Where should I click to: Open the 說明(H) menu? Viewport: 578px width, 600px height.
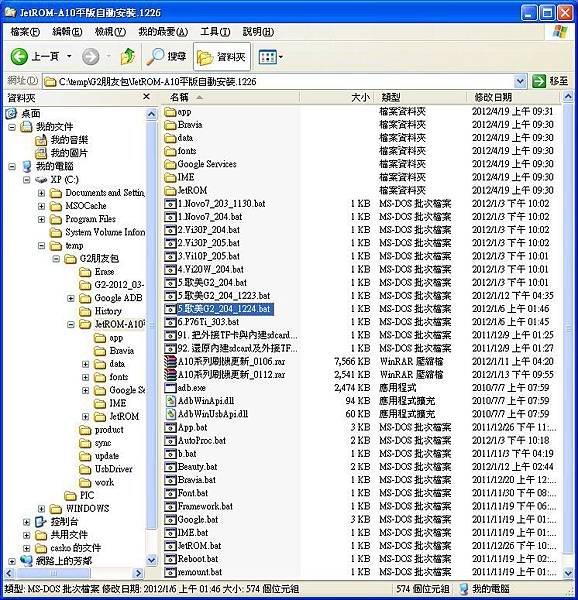click(x=258, y=32)
